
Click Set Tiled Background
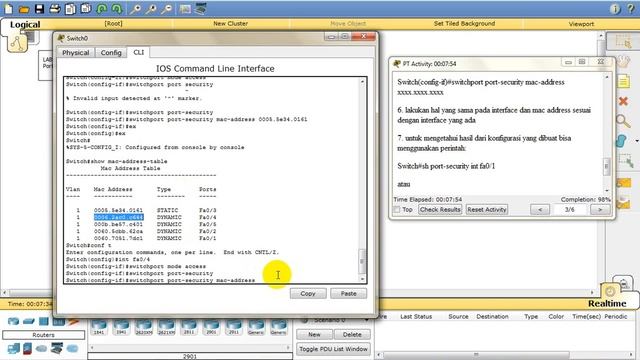click(x=464, y=24)
